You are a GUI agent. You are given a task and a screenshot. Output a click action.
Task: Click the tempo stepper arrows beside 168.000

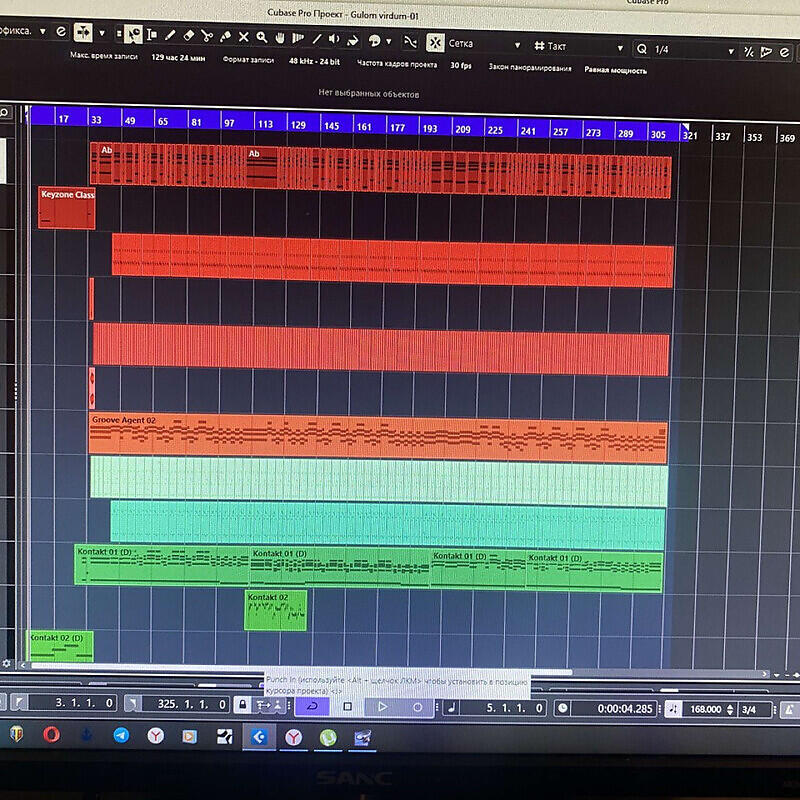click(x=730, y=710)
